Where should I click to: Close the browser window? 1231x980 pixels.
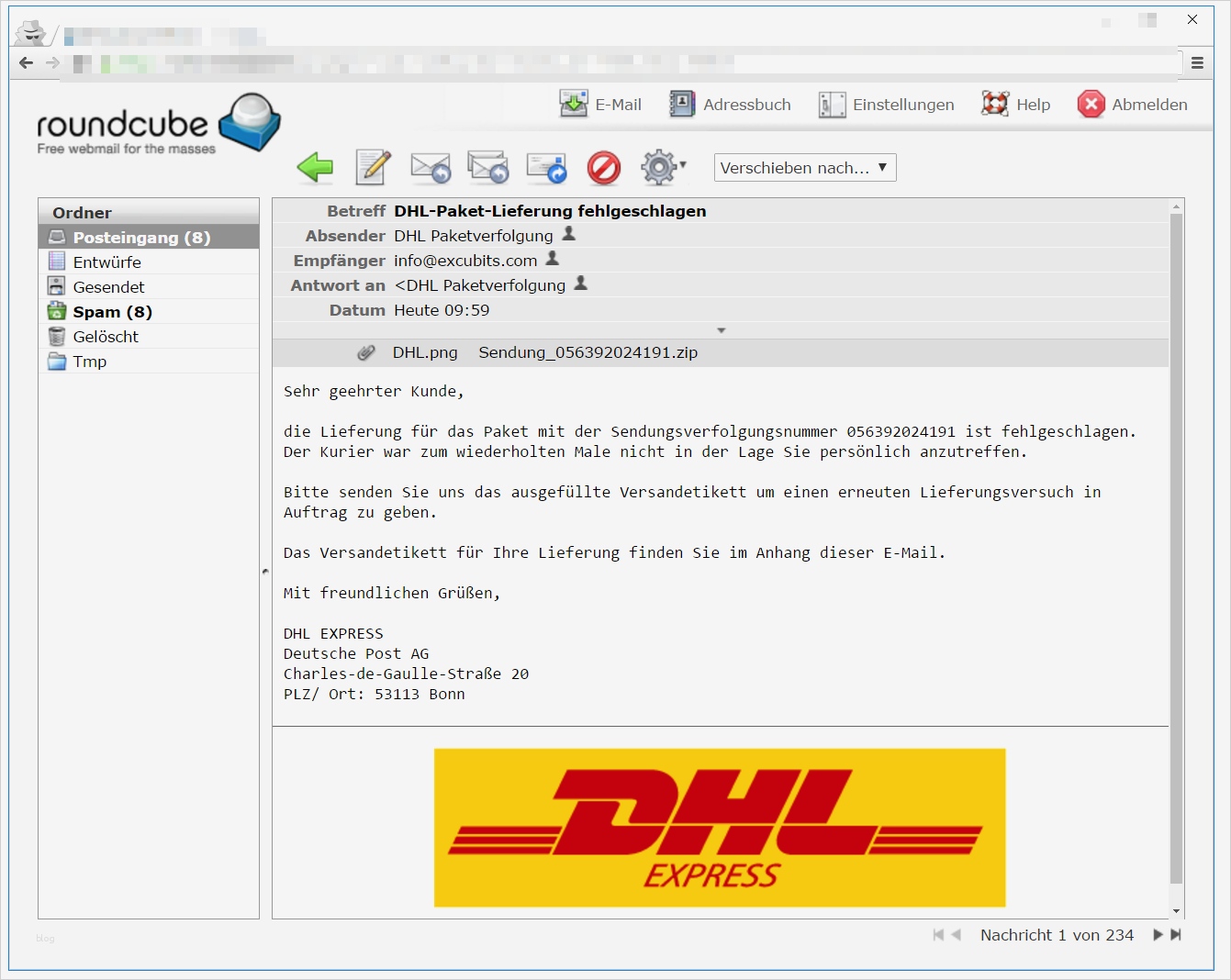pos(1192,19)
